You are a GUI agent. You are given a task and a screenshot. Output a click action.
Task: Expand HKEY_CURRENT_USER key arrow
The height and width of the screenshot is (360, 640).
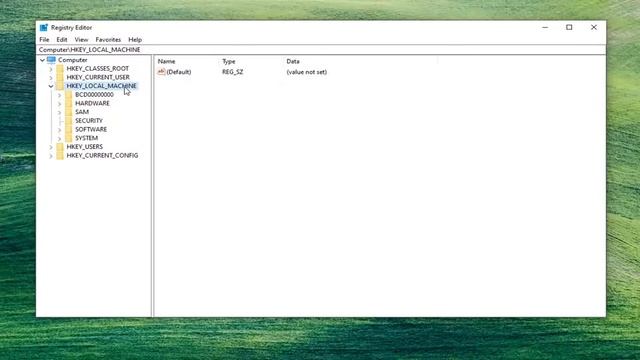[51, 78]
